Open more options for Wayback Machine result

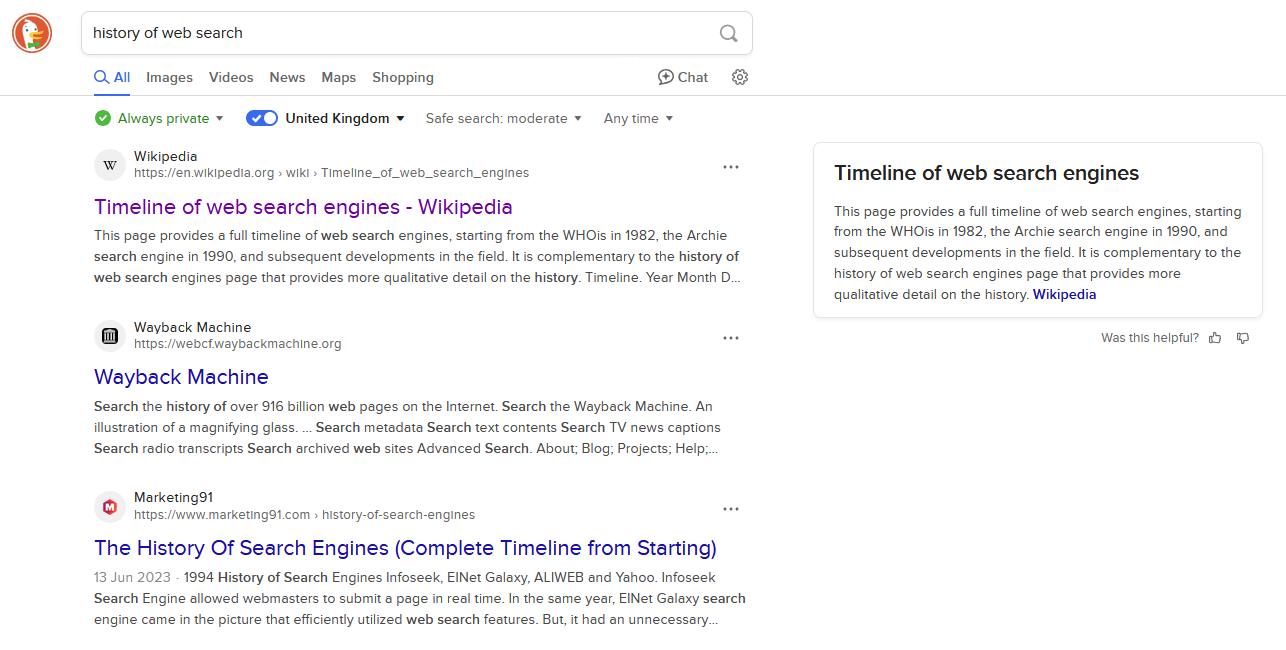tap(731, 338)
